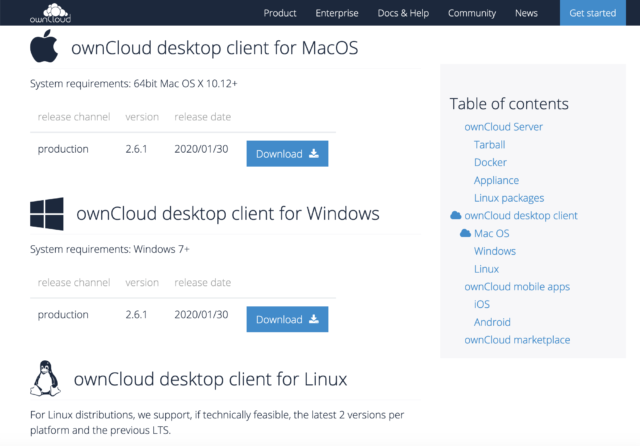Click date 2020/01/30 in MacOS table
Image resolution: width=640 pixels, height=446 pixels.
tap(201, 149)
